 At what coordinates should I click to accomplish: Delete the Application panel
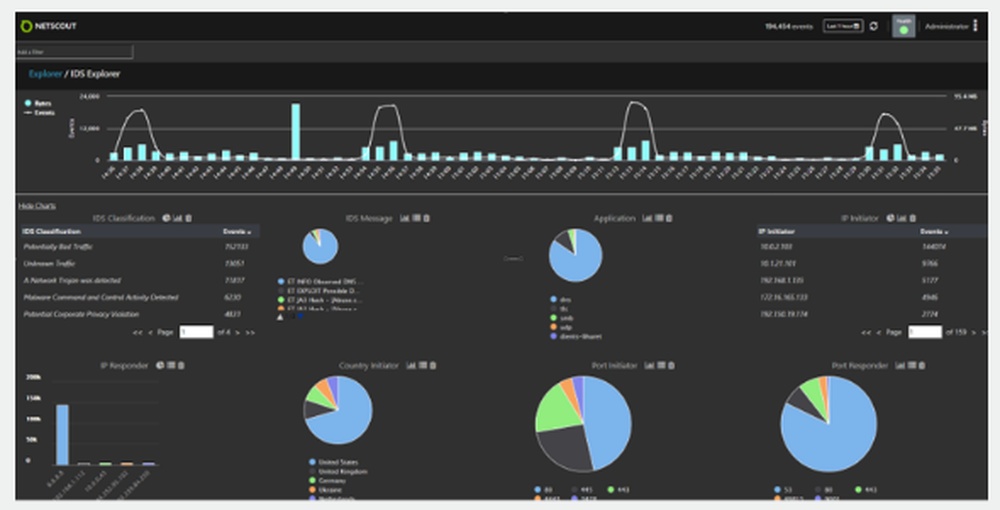pos(669,218)
